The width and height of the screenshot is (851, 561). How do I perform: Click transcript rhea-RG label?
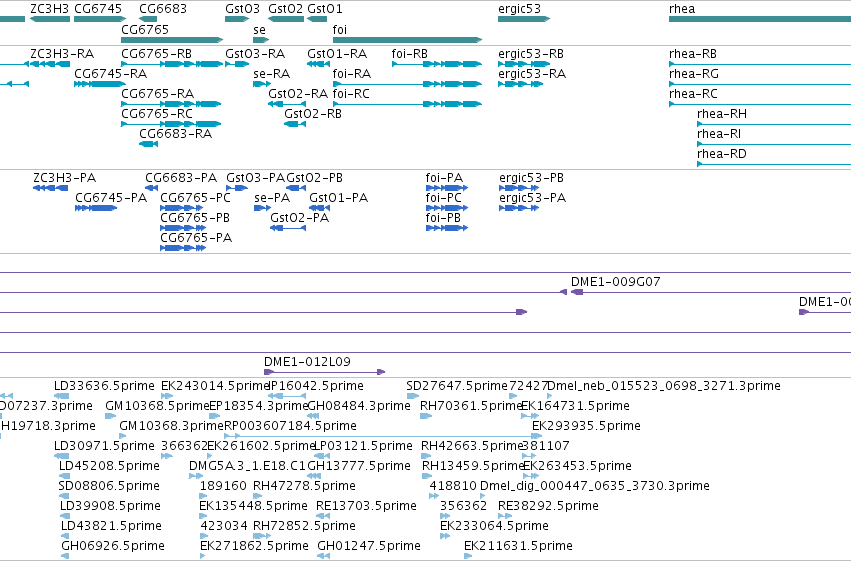(694, 74)
